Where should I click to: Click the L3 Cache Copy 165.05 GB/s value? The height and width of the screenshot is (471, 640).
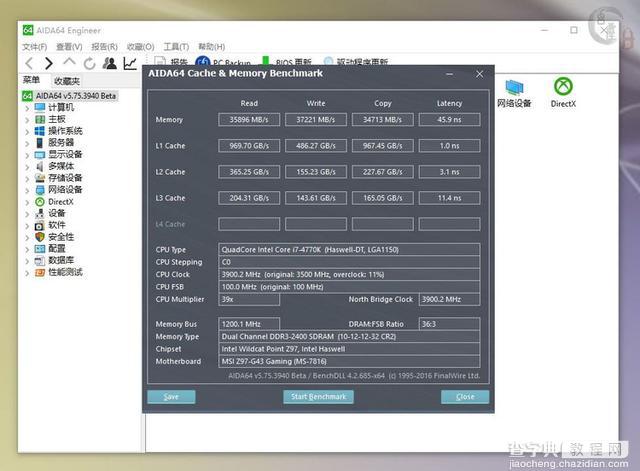(383, 198)
